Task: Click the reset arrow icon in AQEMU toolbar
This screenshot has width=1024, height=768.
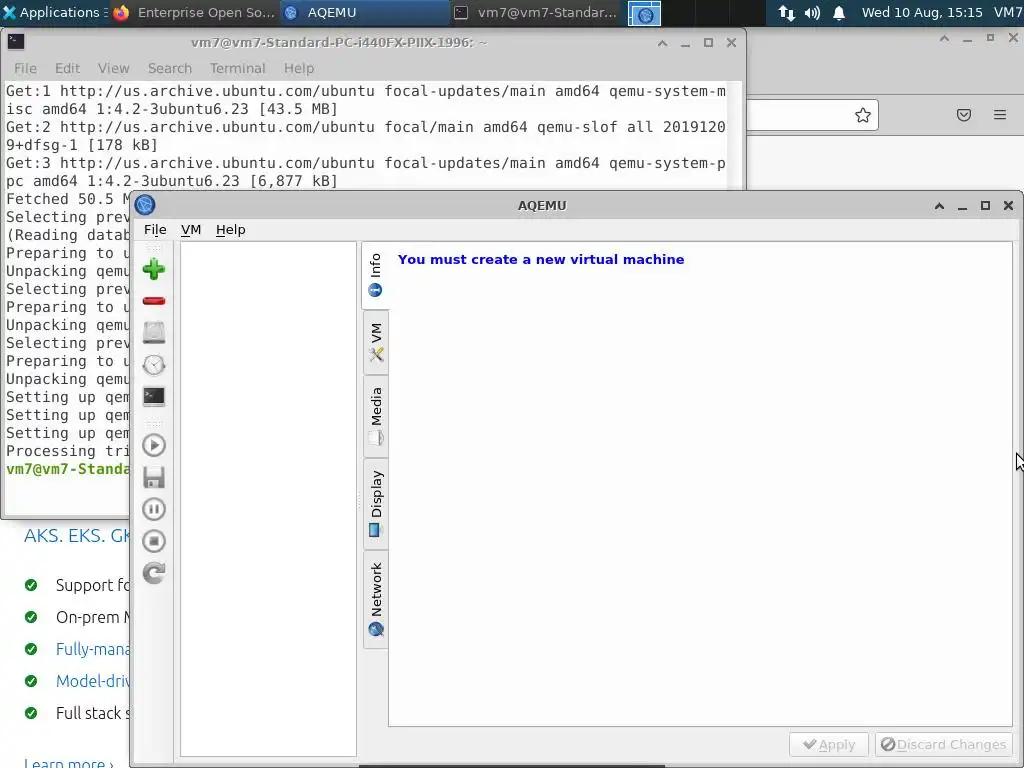Action: click(x=153, y=573)
